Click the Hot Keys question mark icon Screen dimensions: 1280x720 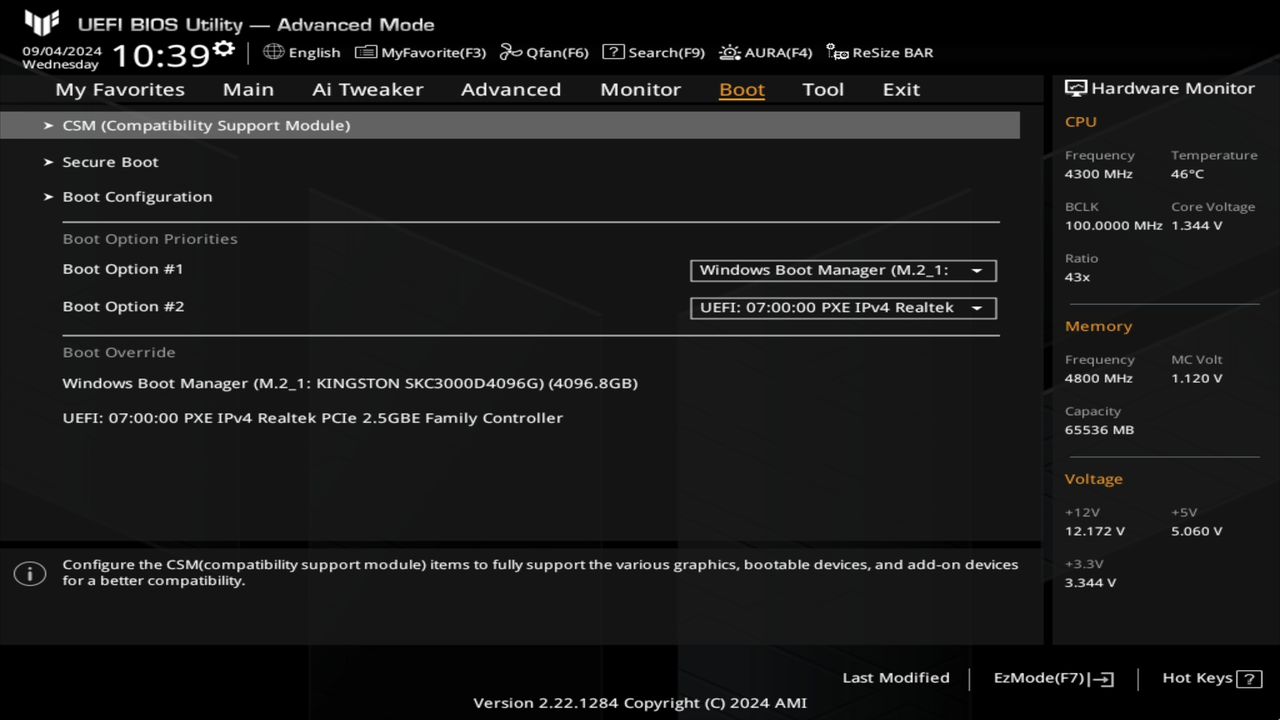coord(1249,680)
